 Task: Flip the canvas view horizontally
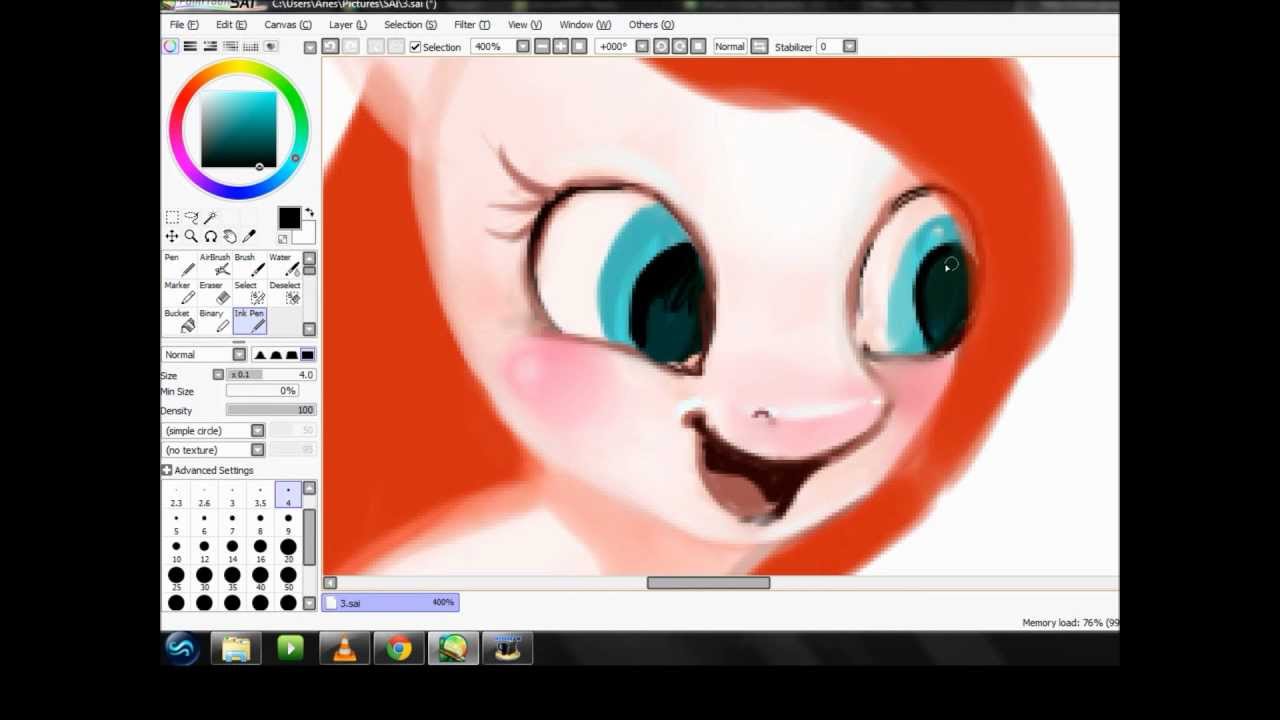coord(759,46)
